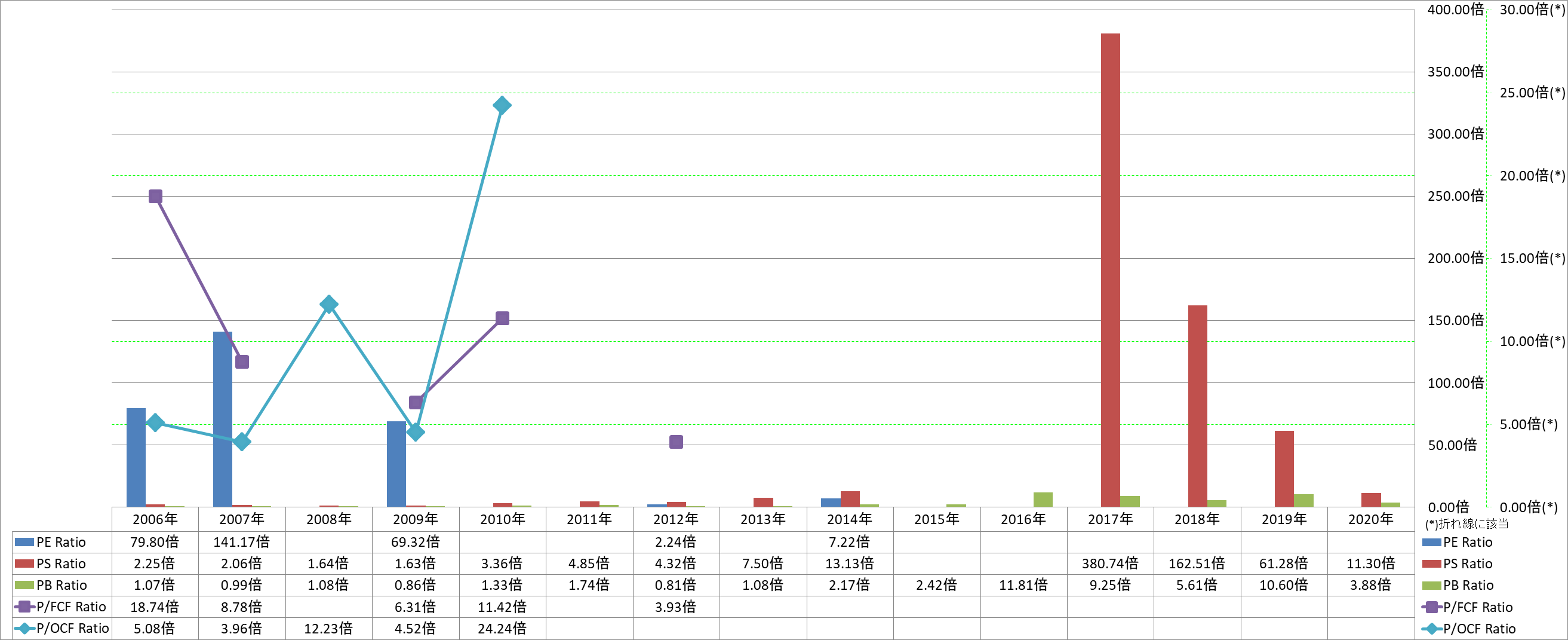Select the 141.17倍 PE Ratio cell
Screen dimensions: 1568x640
[242, 542]
